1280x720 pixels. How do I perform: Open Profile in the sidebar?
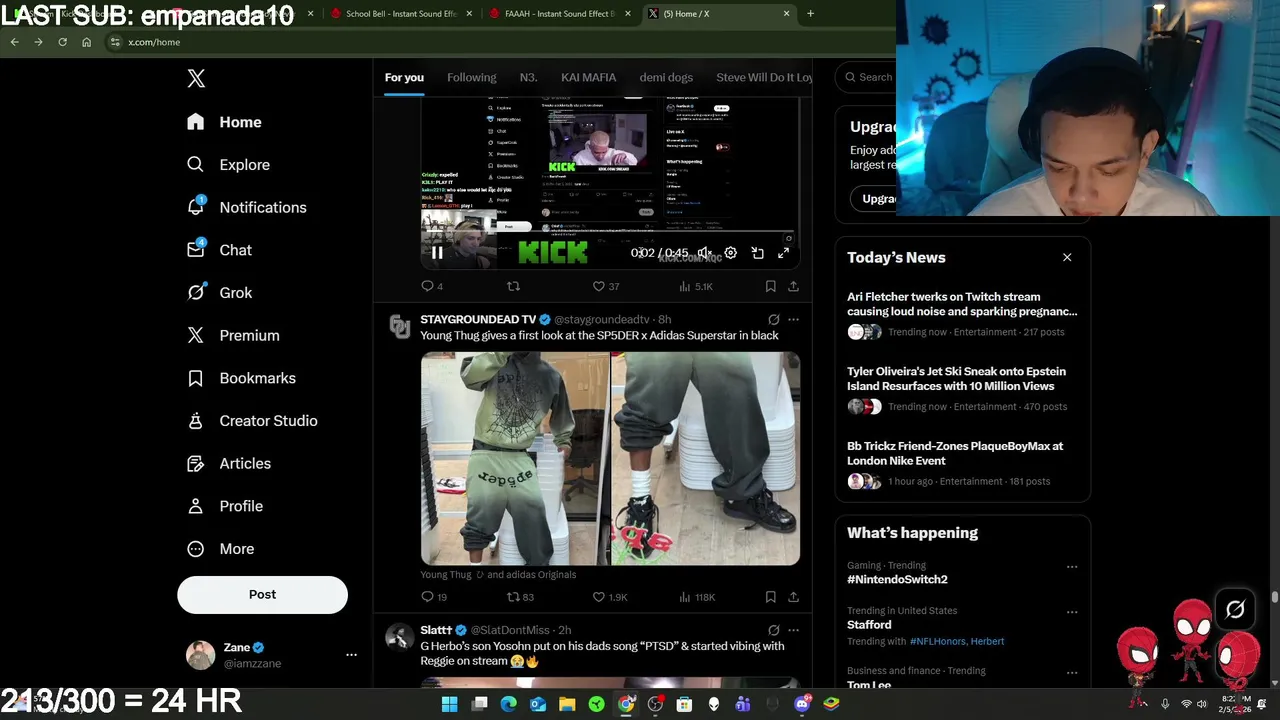coord(225,506)
